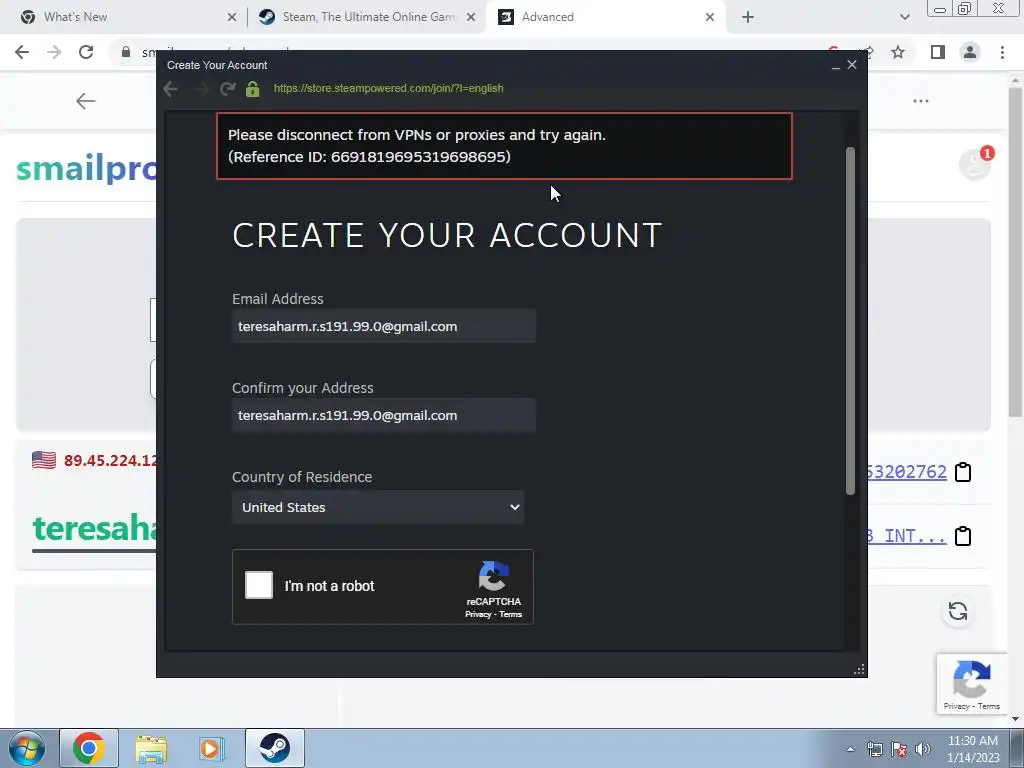Click the Steam popup forward arrow
This screenshot has width=1024, height=768.
pyautogui.click(x=200, y=89)
